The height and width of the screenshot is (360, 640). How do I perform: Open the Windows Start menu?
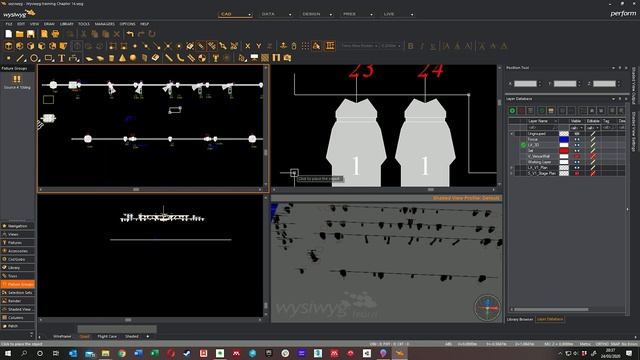point(8,353)
